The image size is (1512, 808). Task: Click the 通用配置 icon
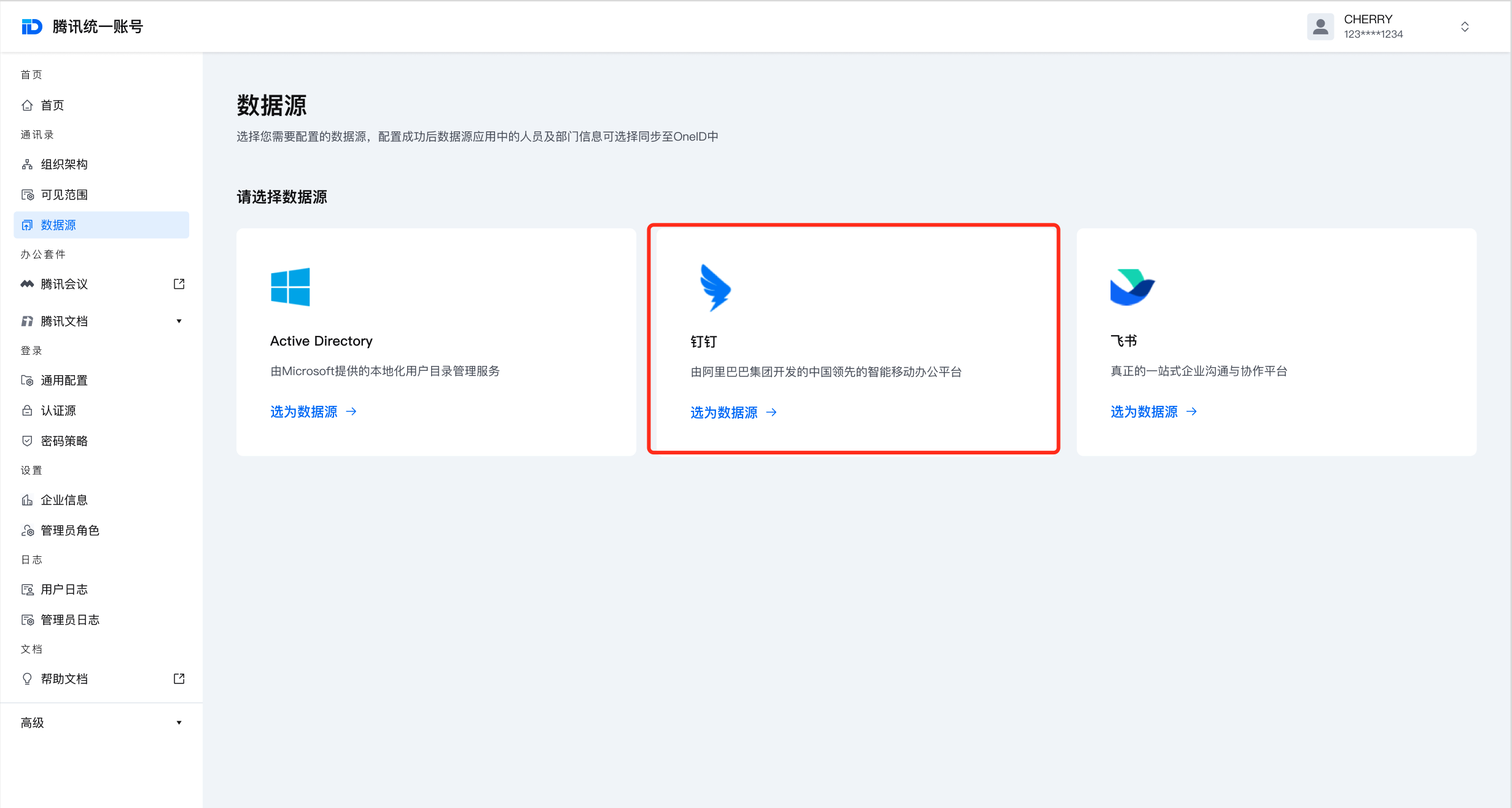click(x=27, y=380)
